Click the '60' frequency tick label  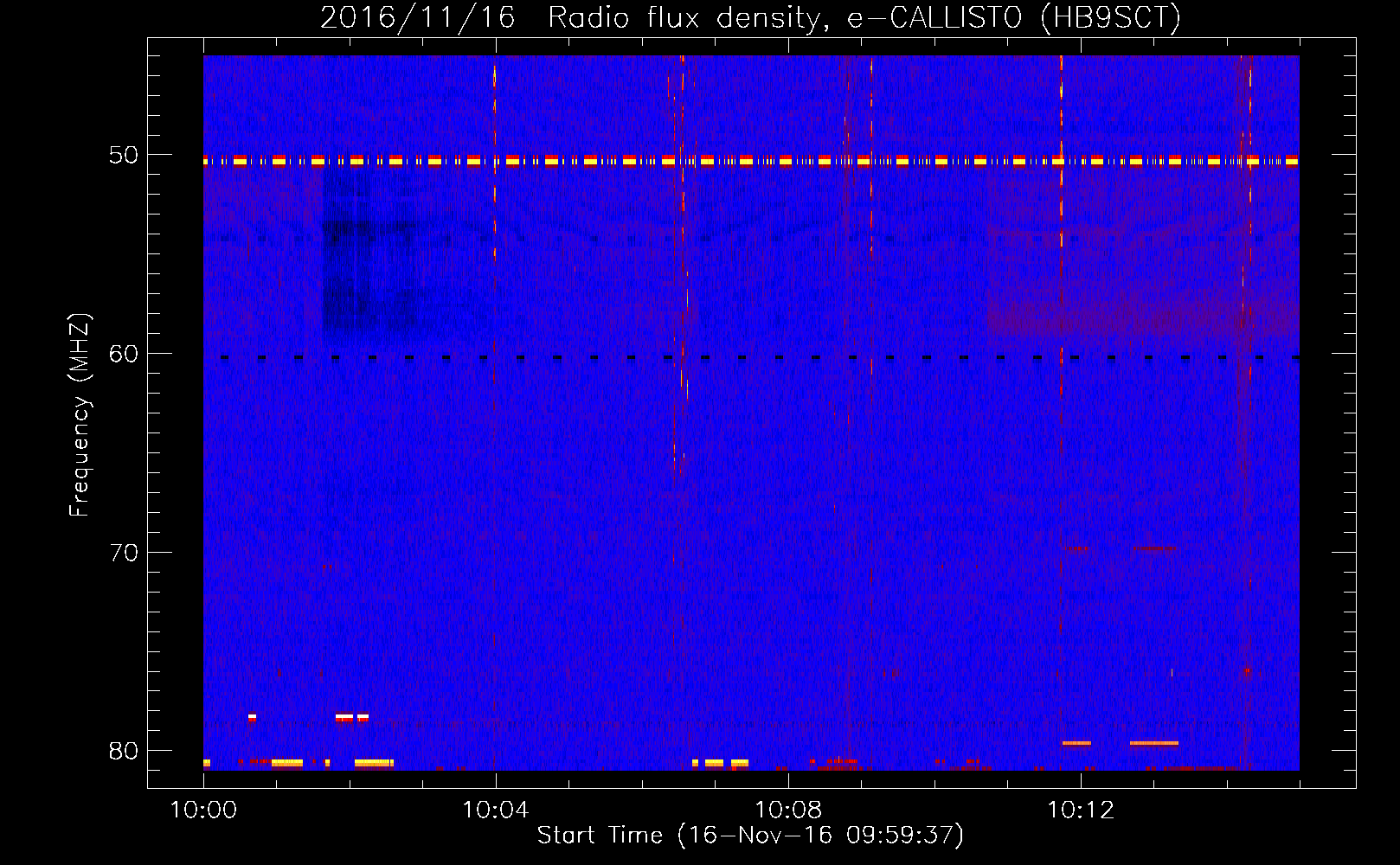[124, 354]
